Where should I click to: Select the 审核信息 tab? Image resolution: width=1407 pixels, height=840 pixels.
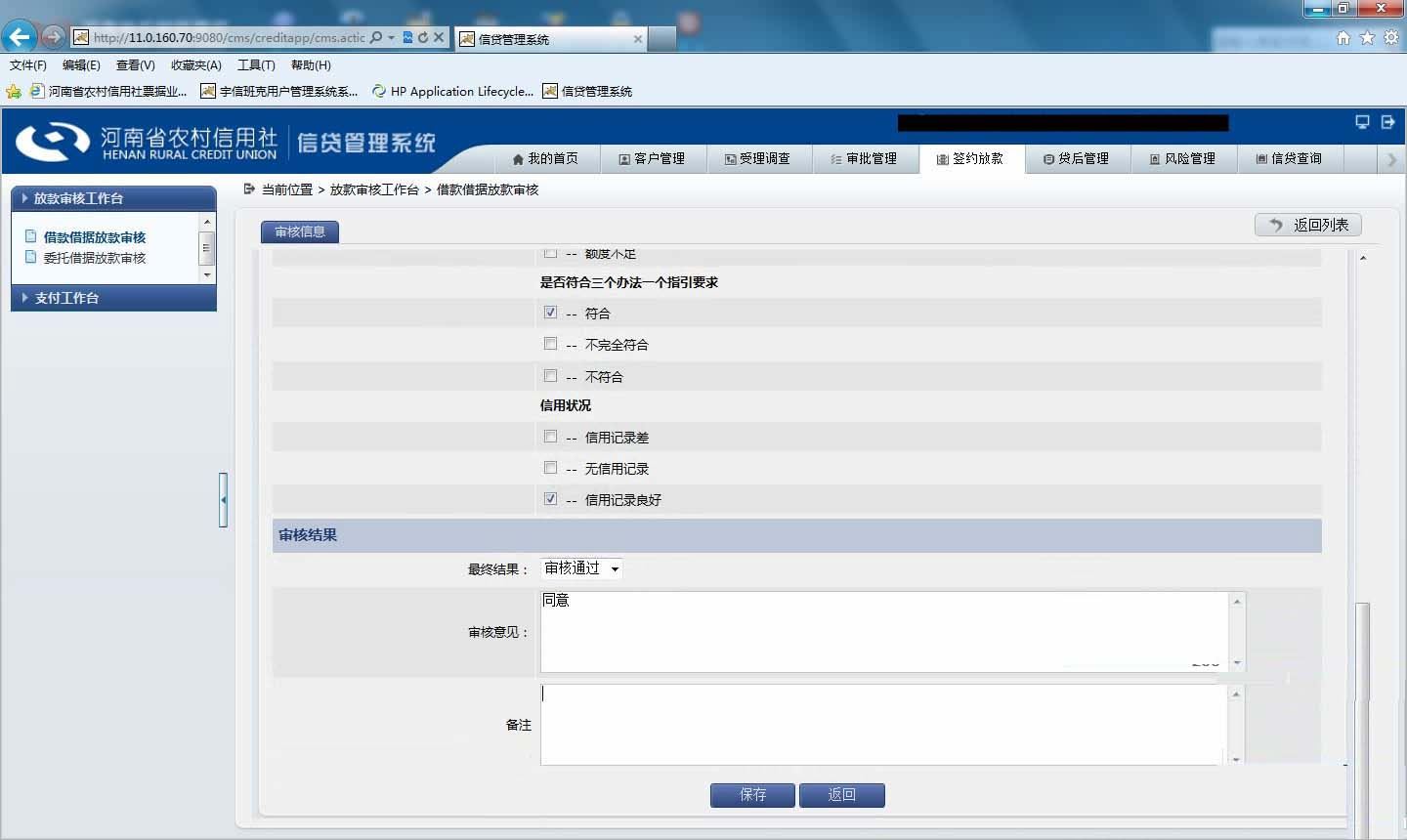(x=300, y=231)
